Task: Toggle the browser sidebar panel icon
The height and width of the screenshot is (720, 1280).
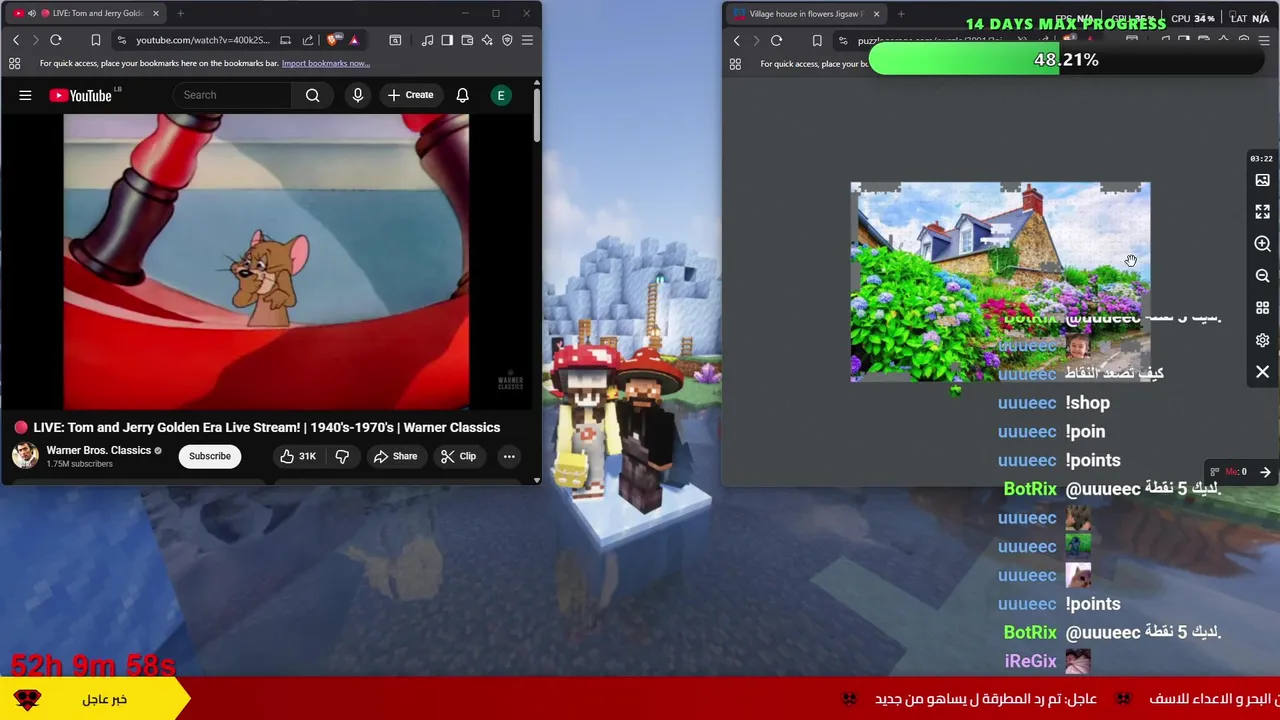Action: 447,40
